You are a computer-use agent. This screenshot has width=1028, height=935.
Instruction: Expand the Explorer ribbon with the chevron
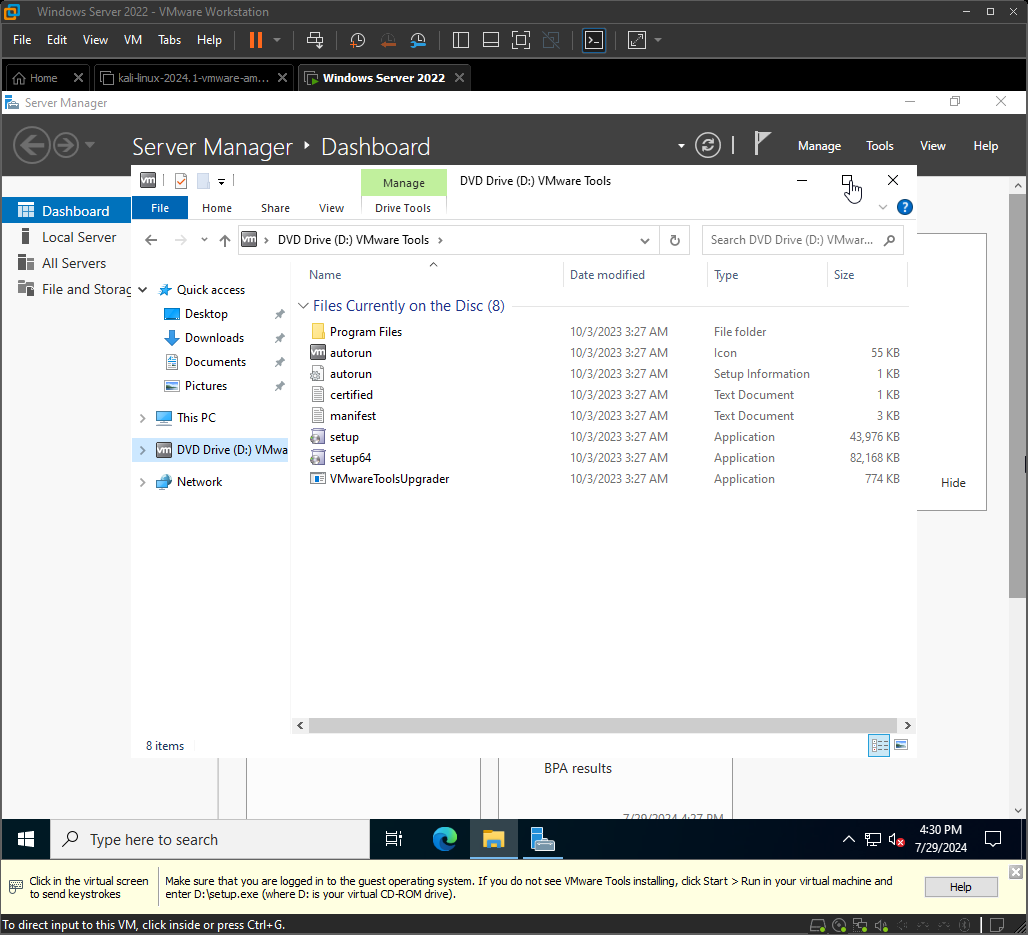pyautogui.click(x=883, y=207)
